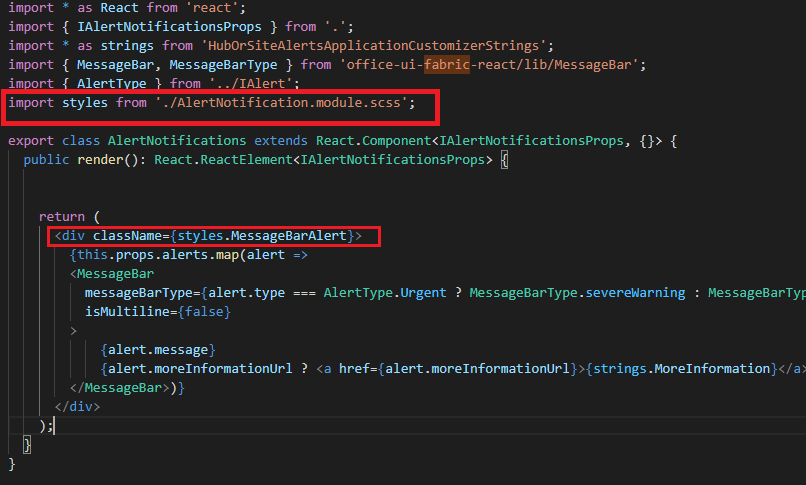Click closing </div> tag

click(77, 407)
